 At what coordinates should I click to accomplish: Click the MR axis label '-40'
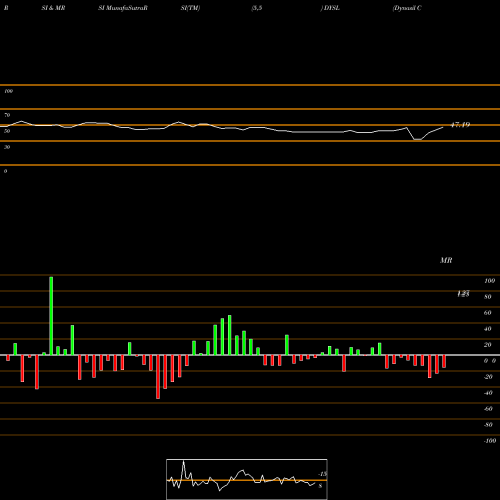pos(488,393)
